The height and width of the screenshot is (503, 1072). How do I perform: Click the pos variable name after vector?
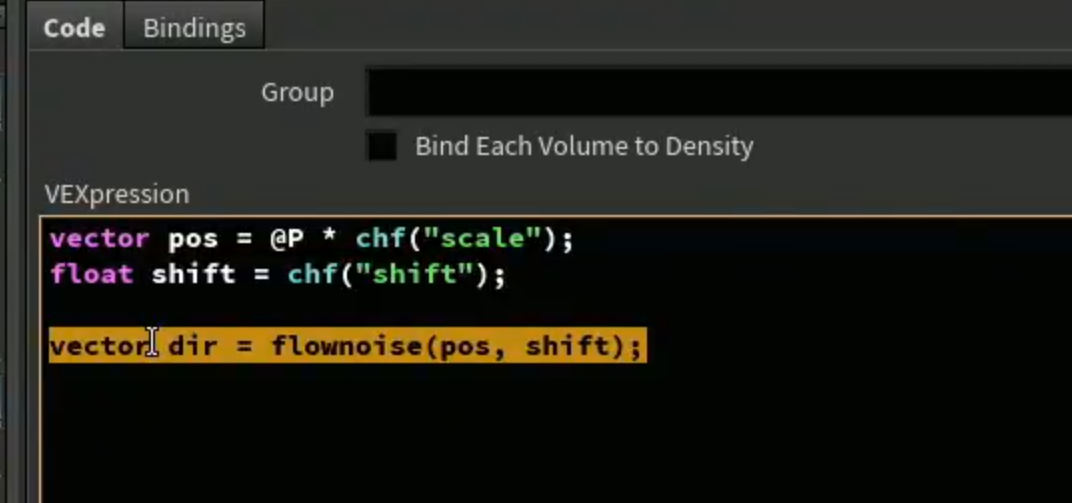193,239
